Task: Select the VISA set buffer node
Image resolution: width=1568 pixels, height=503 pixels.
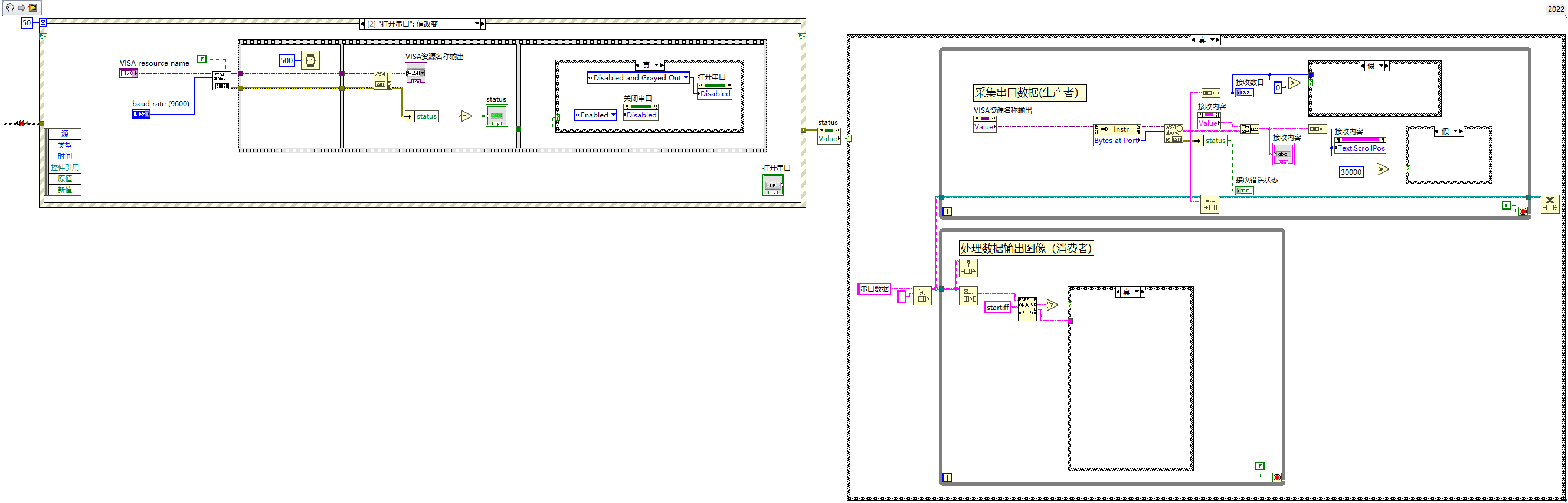Action: pyautogui.click(x=383, y=80)
